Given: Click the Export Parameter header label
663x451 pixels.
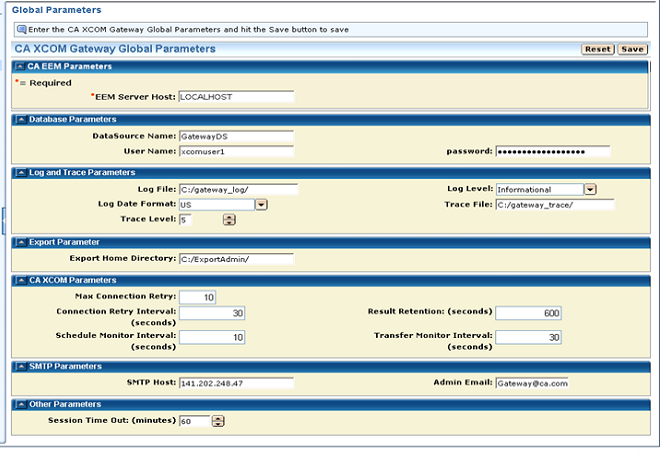Looking at the screenshot, I should click(x=64, y=242).
